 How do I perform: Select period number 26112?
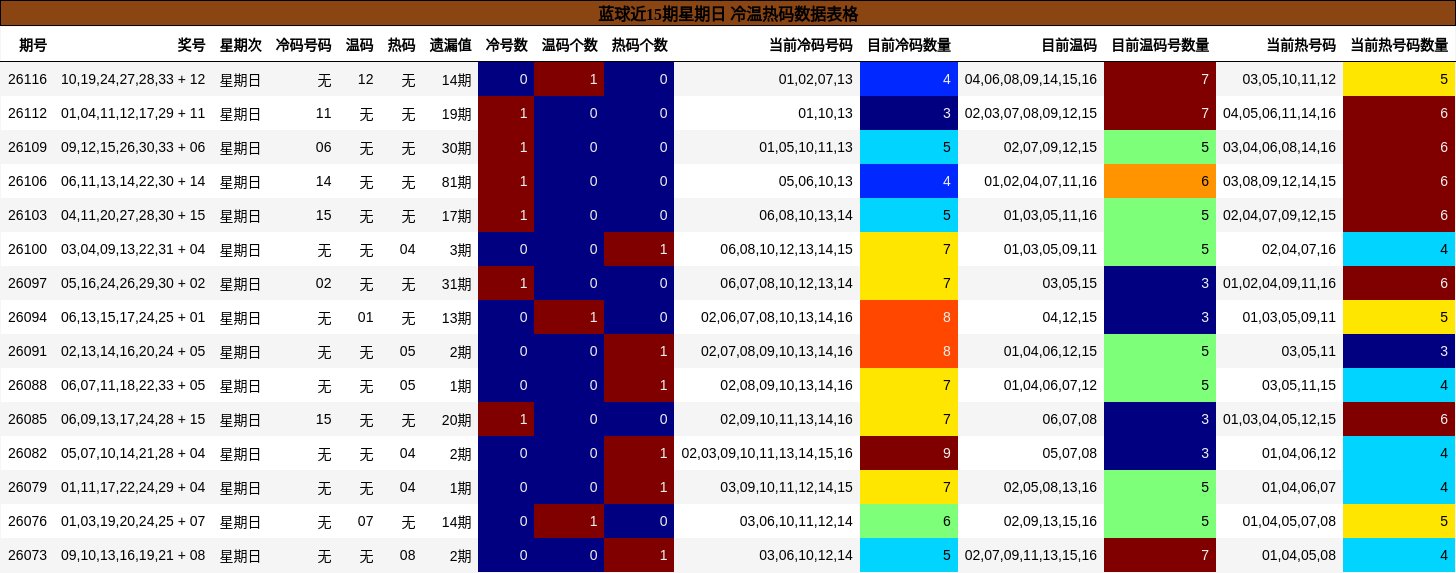tap(27, 113)
